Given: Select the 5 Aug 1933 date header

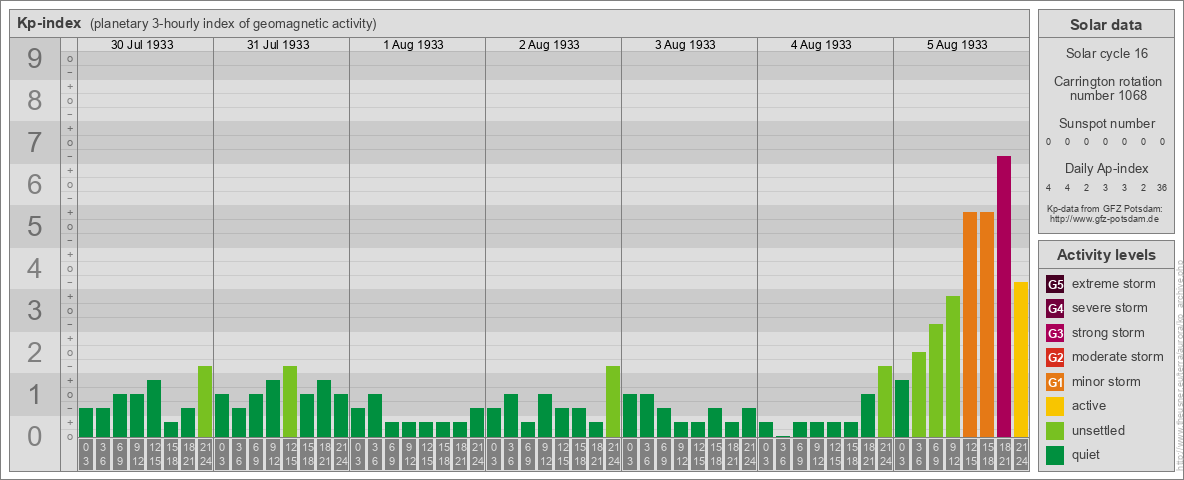Looking at the screenshot, I should coord(957,45).
